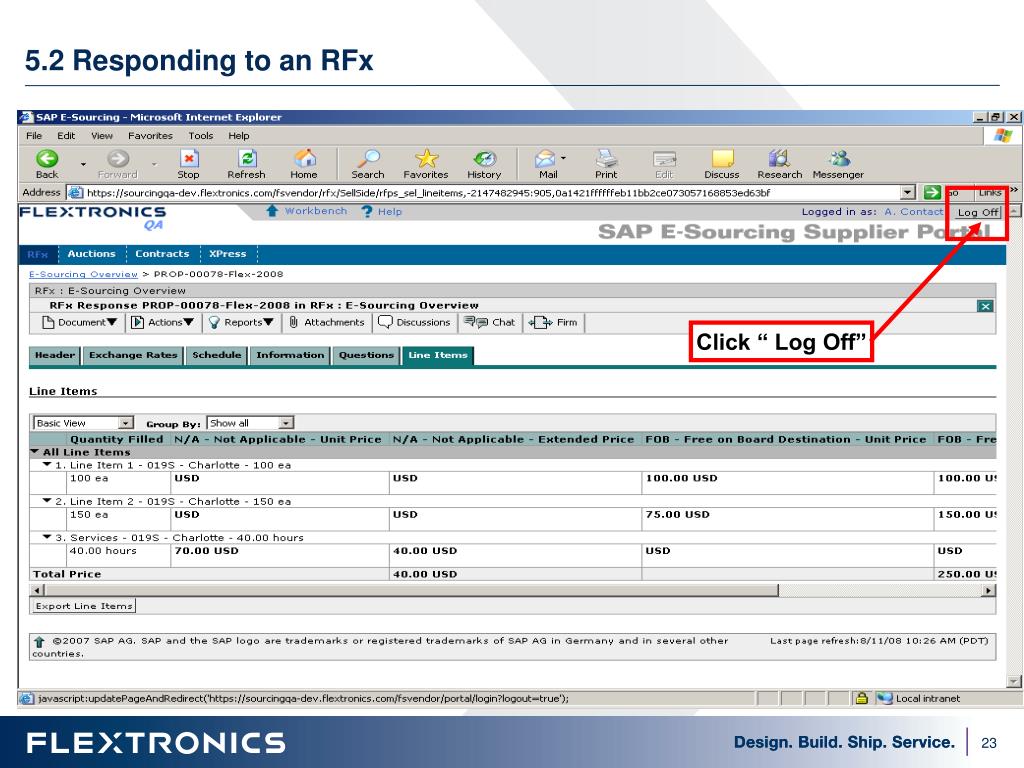
Task: Open the Actions dropdown menu
Action: pos(163,323)
